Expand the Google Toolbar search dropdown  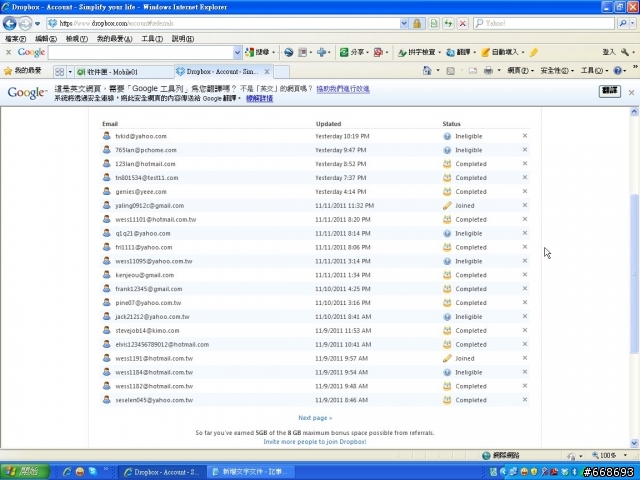237,52
